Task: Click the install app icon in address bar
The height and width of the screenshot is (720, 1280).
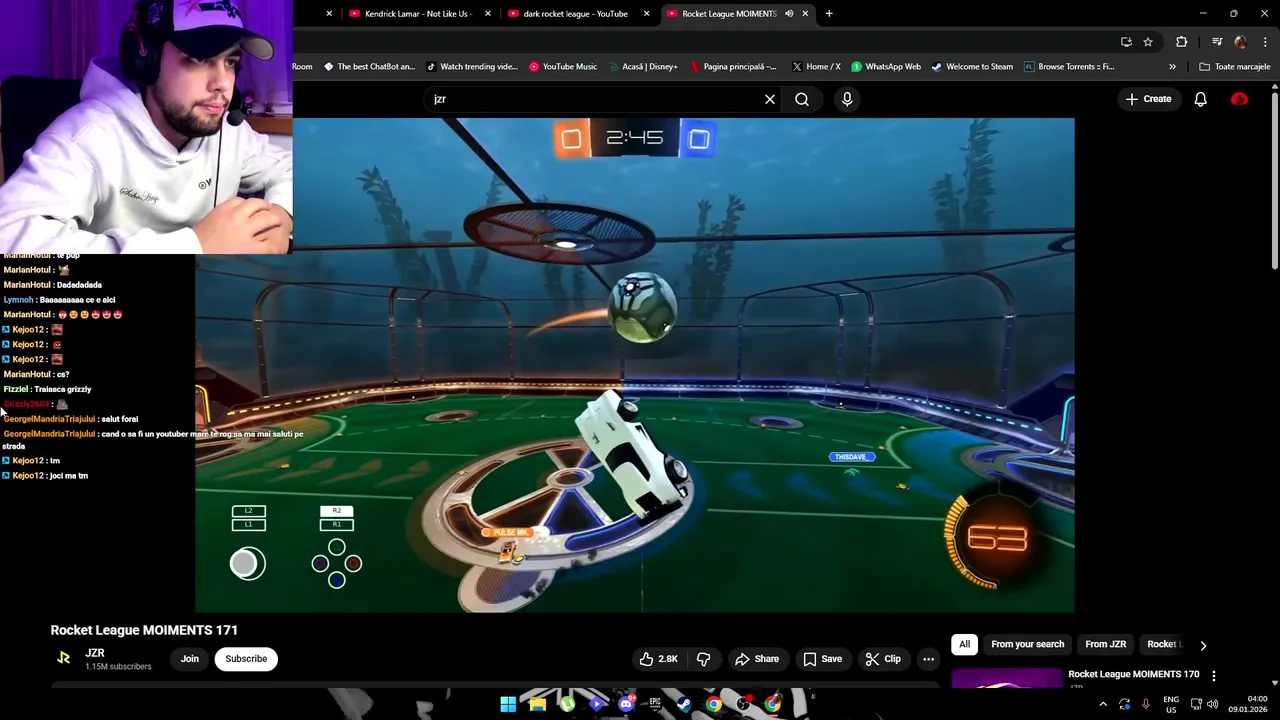Action: coord(1126,42)
